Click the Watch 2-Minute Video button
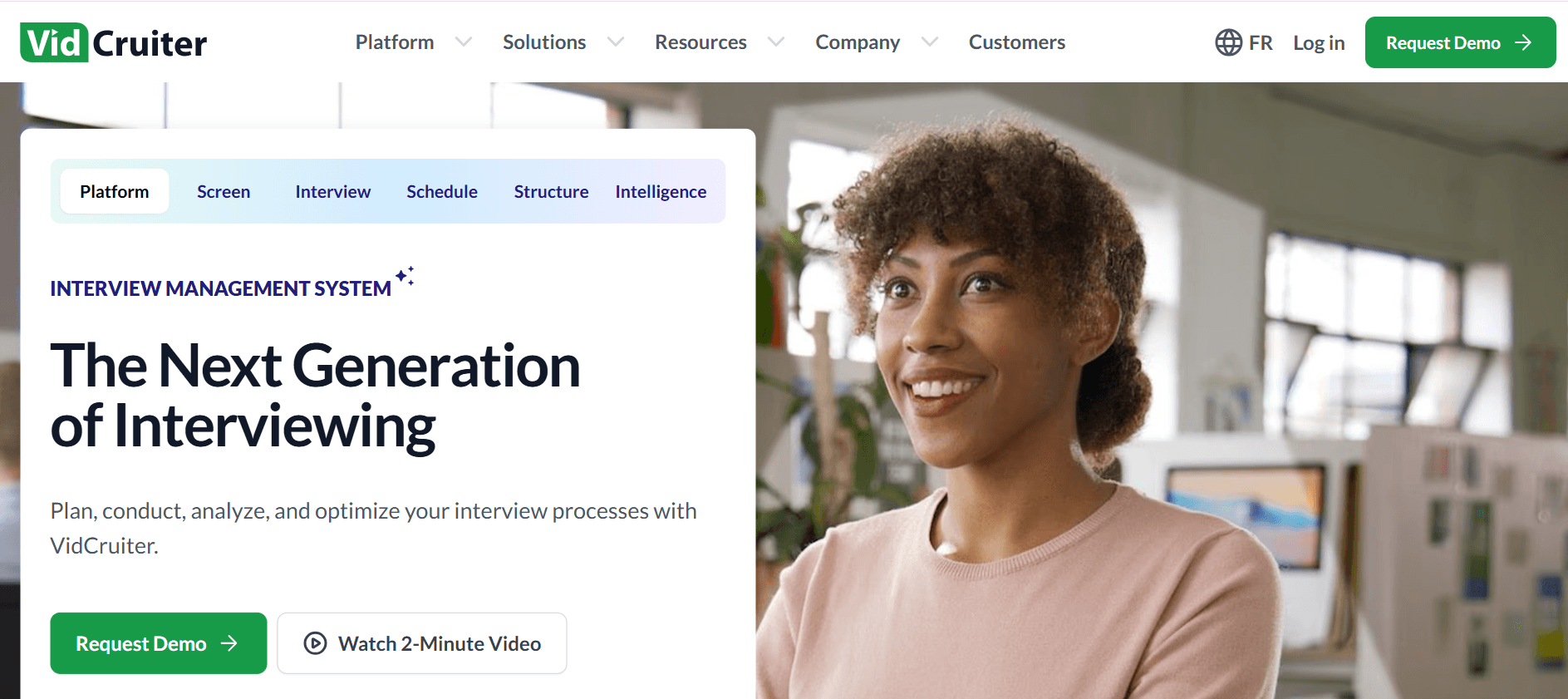The width and height of the screenshot is (1568, 699). click(x=422, y=643)
